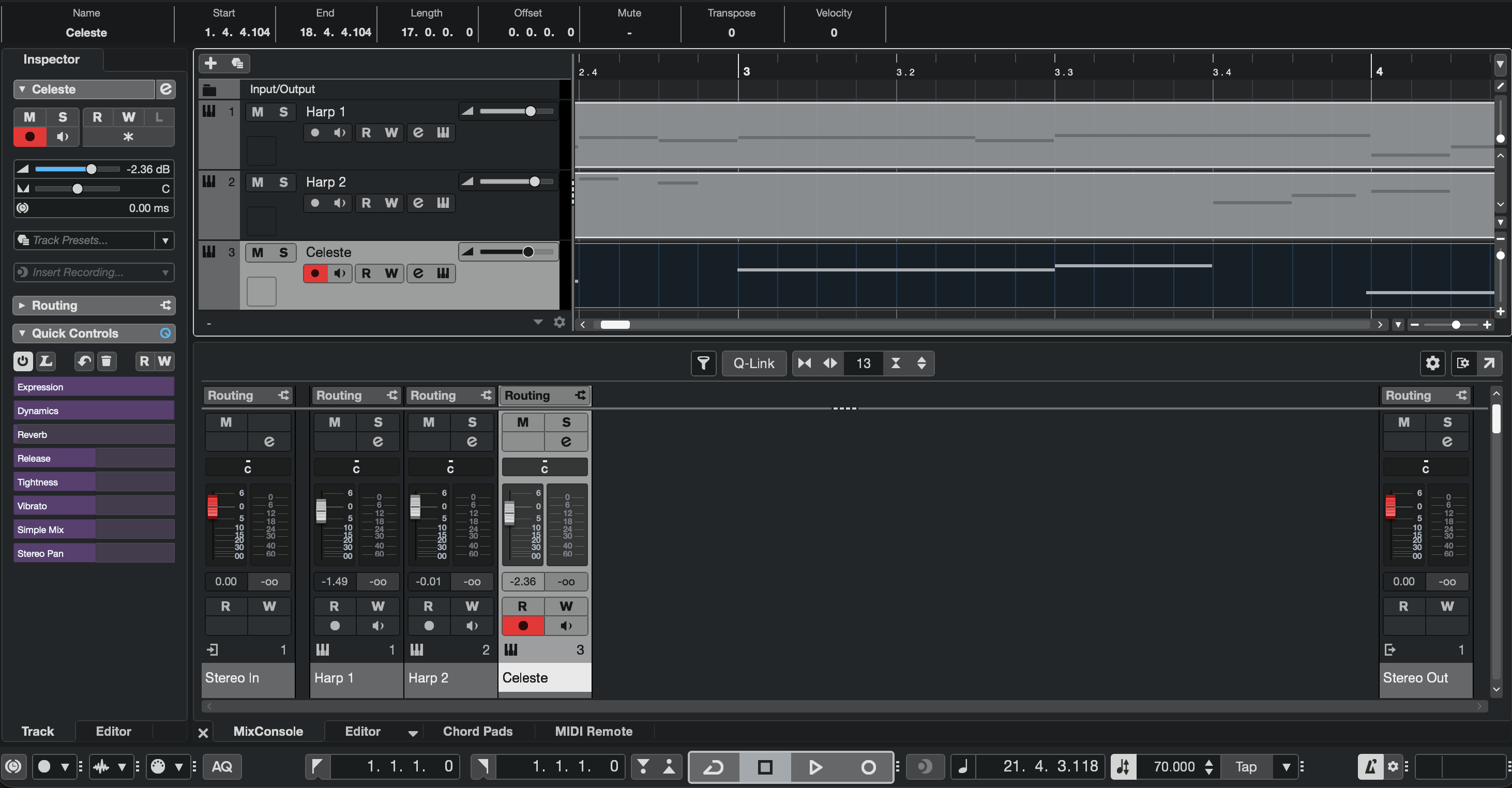
Task: Open Harp 1 Routing in MixConsole
Action: [x=356, y=396]
